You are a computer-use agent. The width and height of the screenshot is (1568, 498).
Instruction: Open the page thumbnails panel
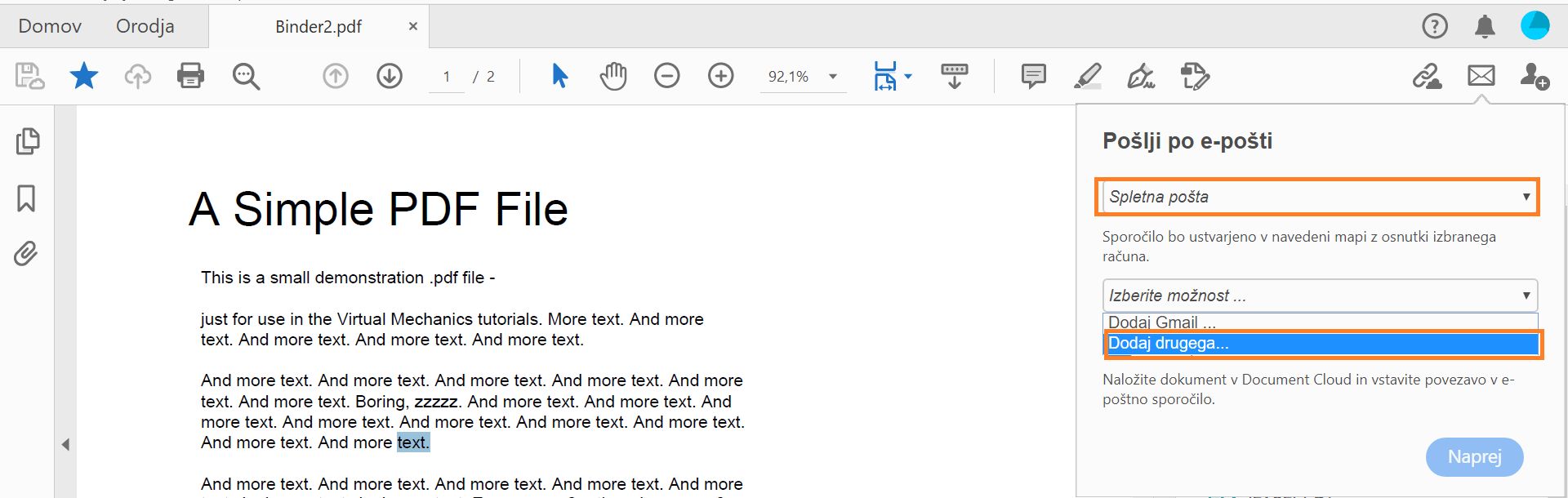click(27, 141)
